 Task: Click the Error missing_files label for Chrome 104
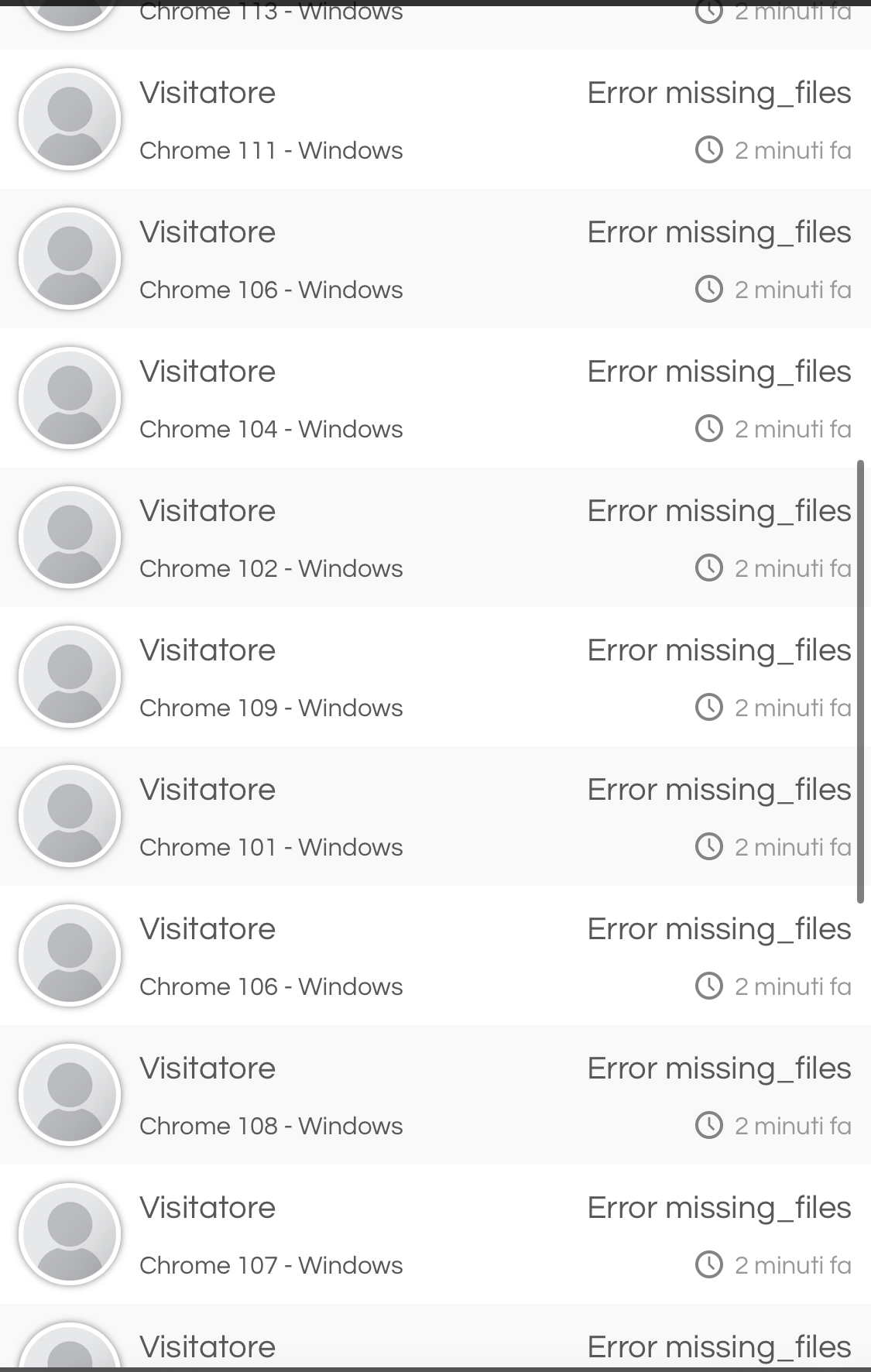click(x=718, y=371)
